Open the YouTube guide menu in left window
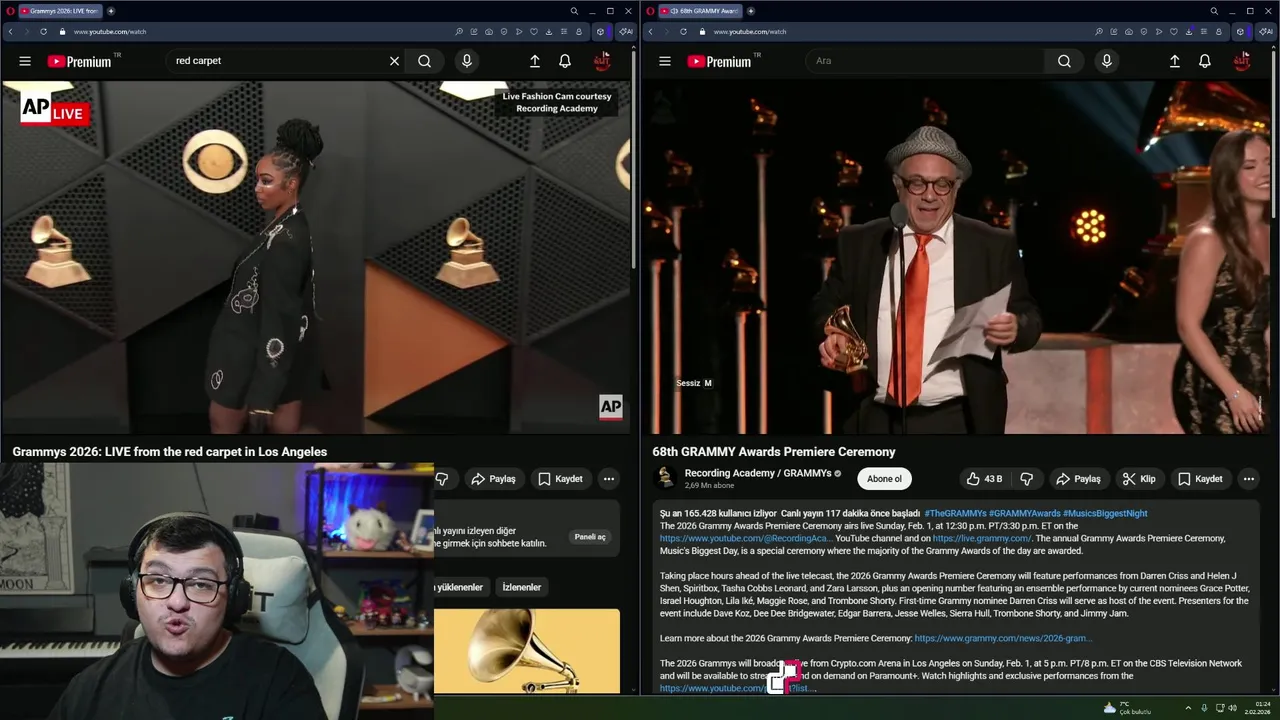Screen dimensions: 1280x720 click(x=25, y=61)
